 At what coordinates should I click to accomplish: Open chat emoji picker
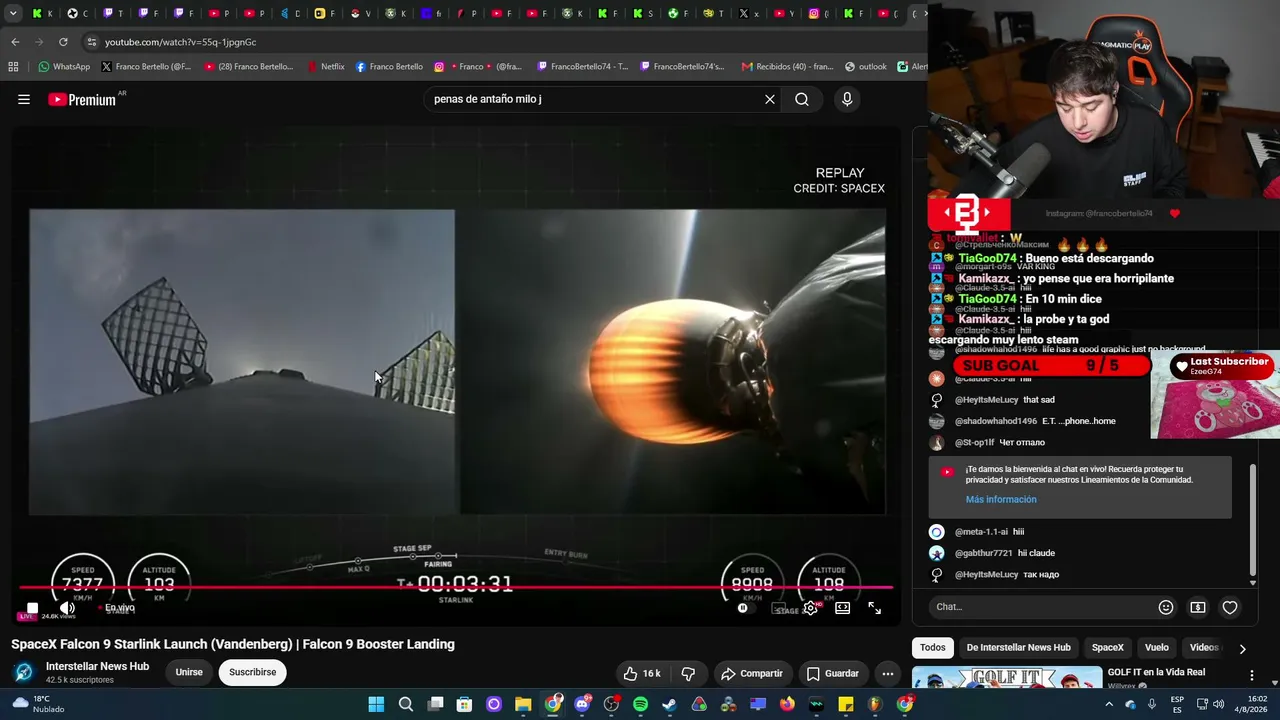coord(1166,607)
